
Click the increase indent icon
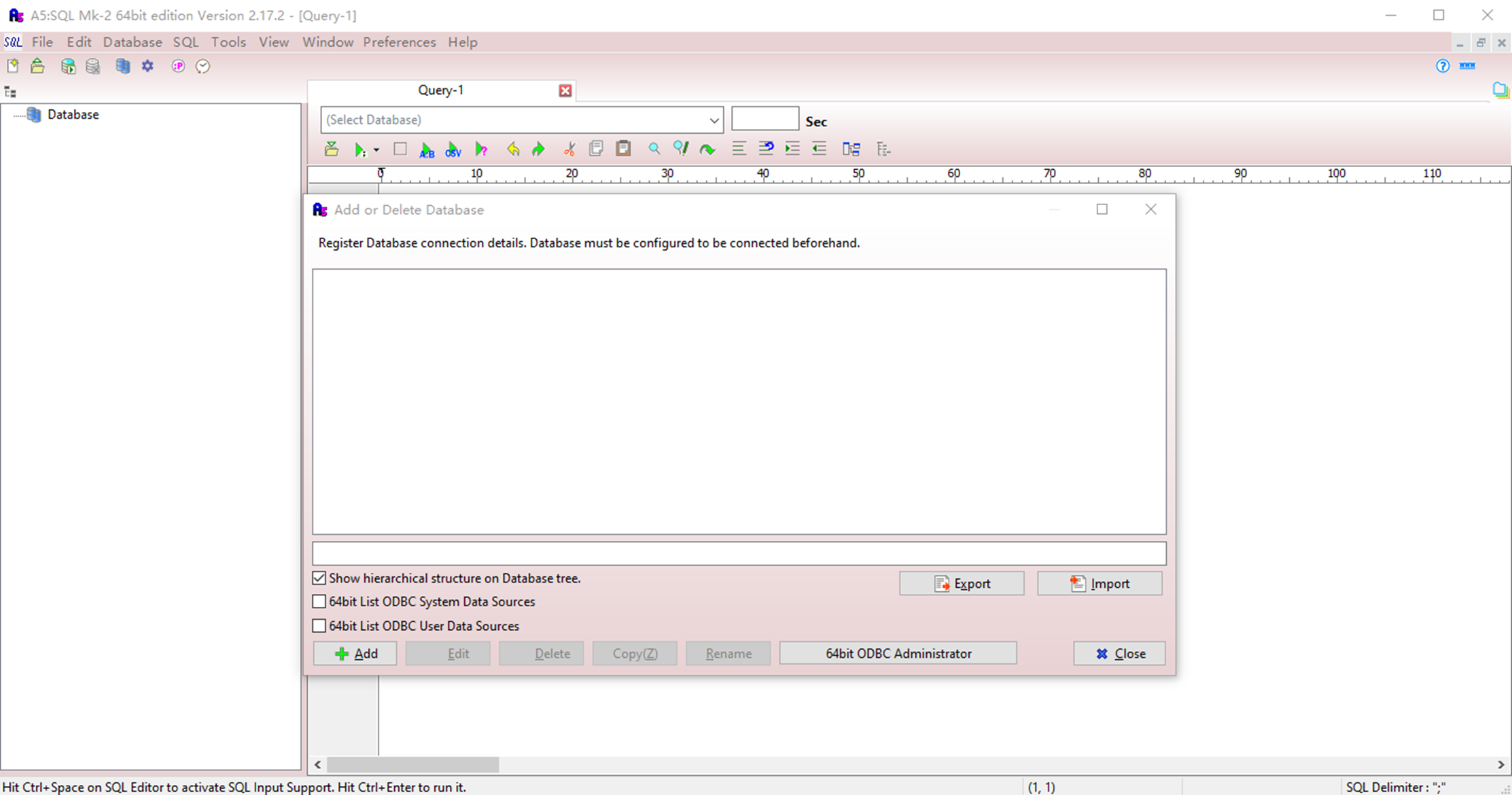pos(792,149)
